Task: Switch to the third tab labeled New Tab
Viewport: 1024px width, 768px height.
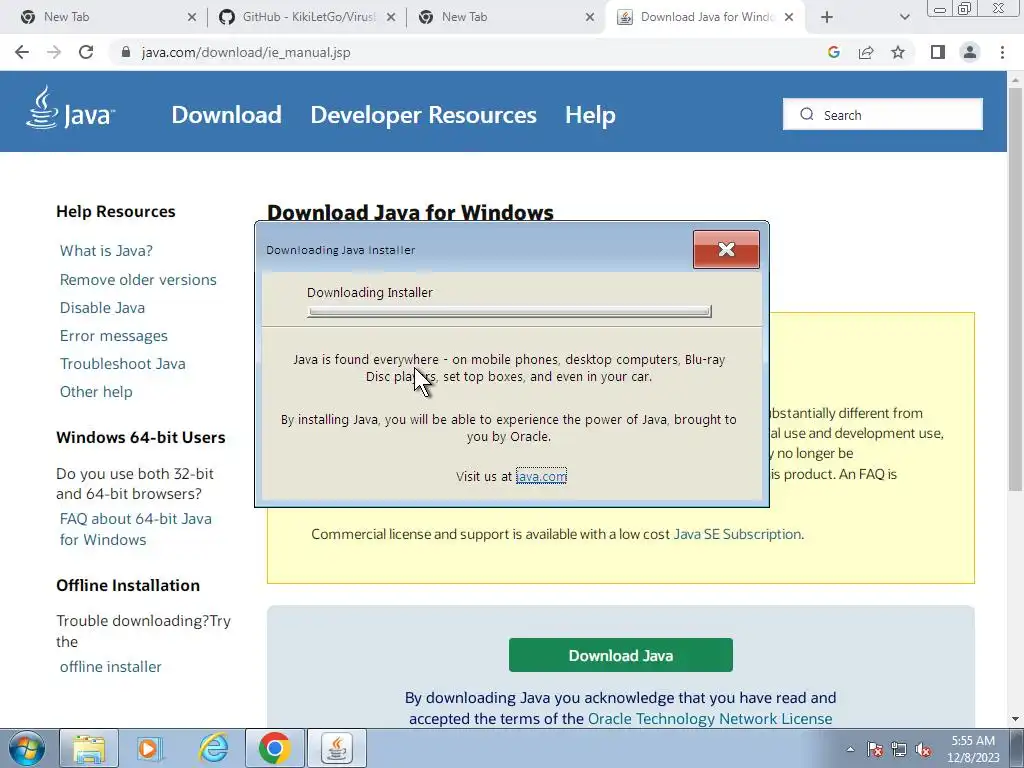Action: coord(504,17)
